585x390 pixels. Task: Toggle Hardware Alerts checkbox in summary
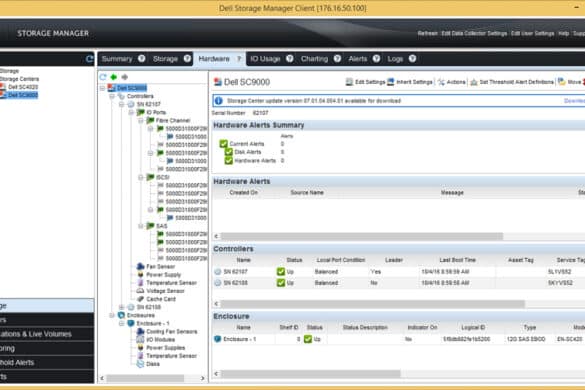coord(229,160)
